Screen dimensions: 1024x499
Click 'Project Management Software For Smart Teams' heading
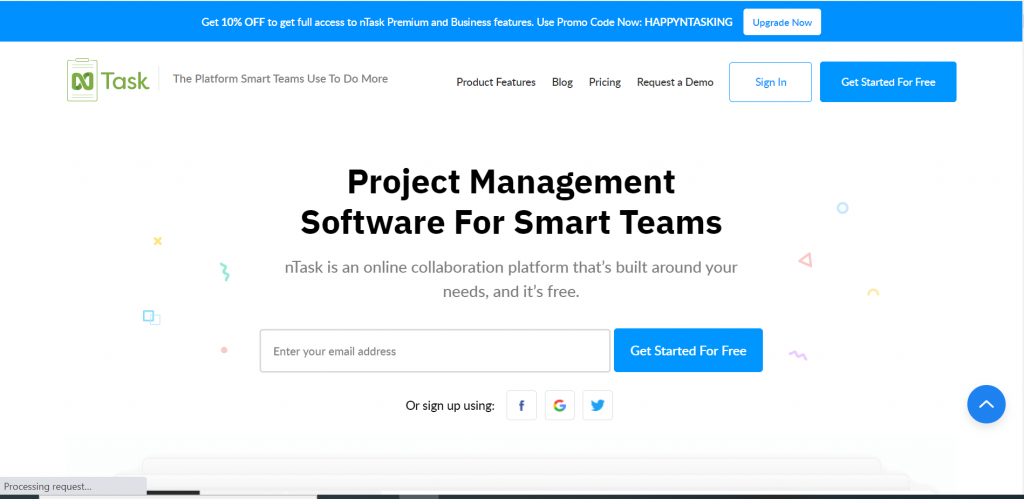point(511,202)
